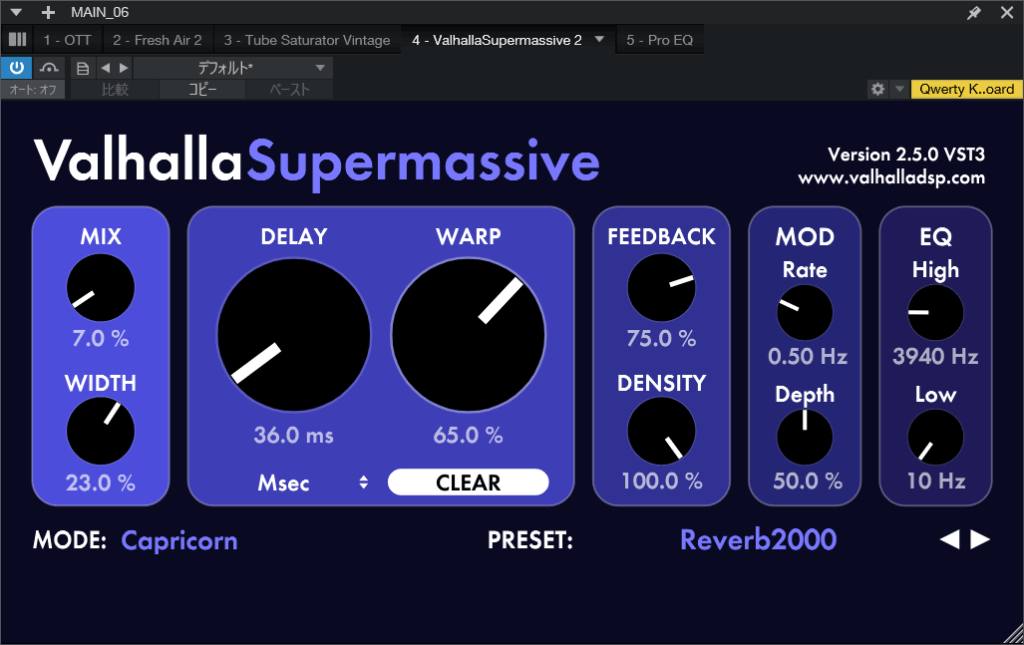Open the plugin settings gear
Screen dimensions: 1024x645
(878, 89)
